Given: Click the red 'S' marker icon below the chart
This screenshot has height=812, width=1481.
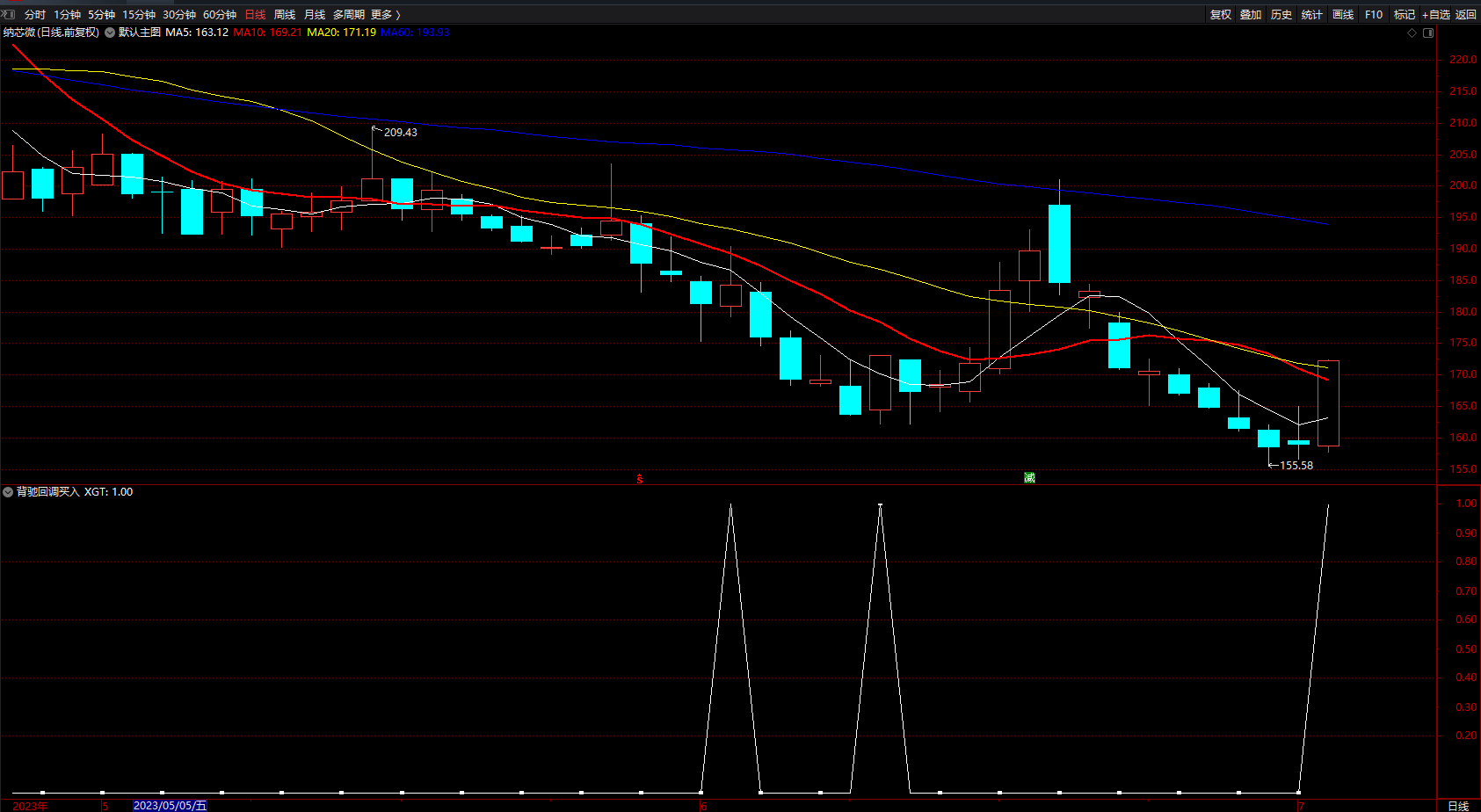Looking at the screenshot, I should (x=640, y=479).
